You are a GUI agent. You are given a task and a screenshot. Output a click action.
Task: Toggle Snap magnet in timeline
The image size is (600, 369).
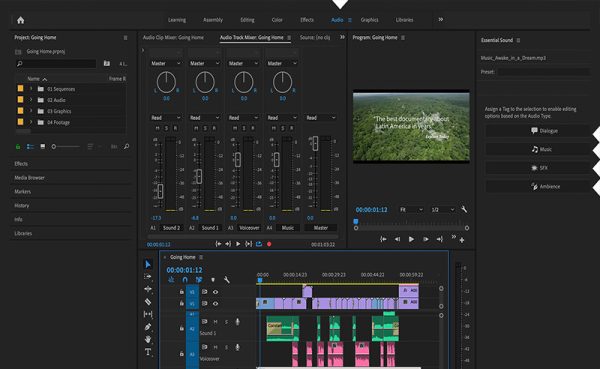[185, 280]
